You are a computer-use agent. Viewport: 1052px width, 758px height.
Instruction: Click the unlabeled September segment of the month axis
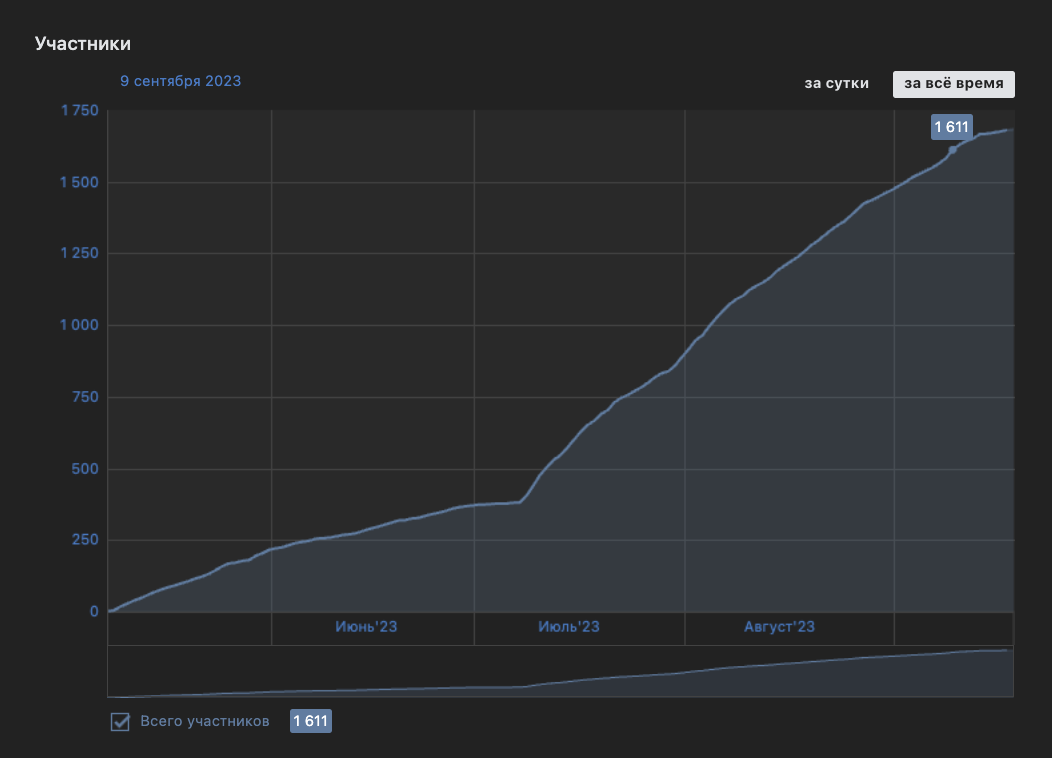(x=953, y=629)
